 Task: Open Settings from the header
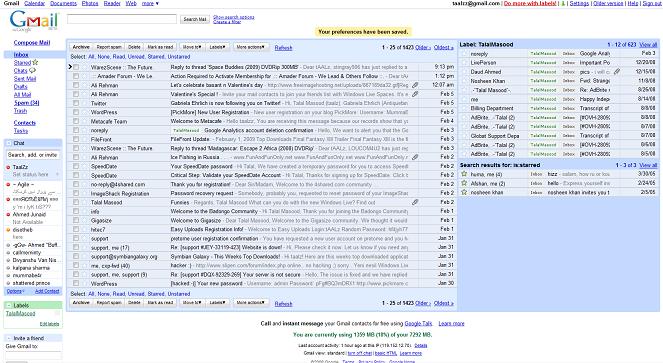[579, 3]
